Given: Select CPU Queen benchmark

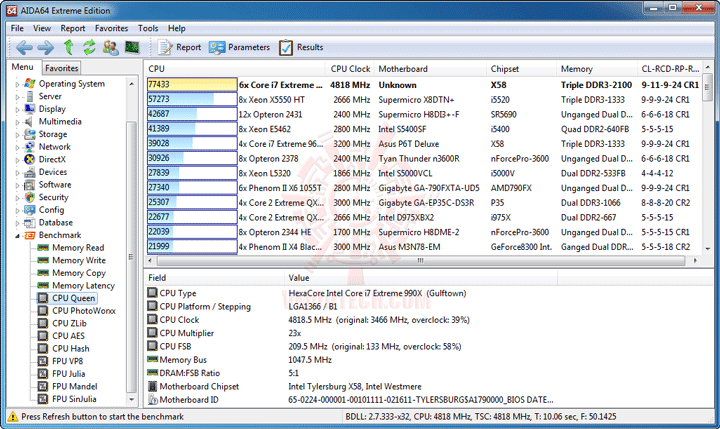Looking at the screenshot, I should coord(73,298).
